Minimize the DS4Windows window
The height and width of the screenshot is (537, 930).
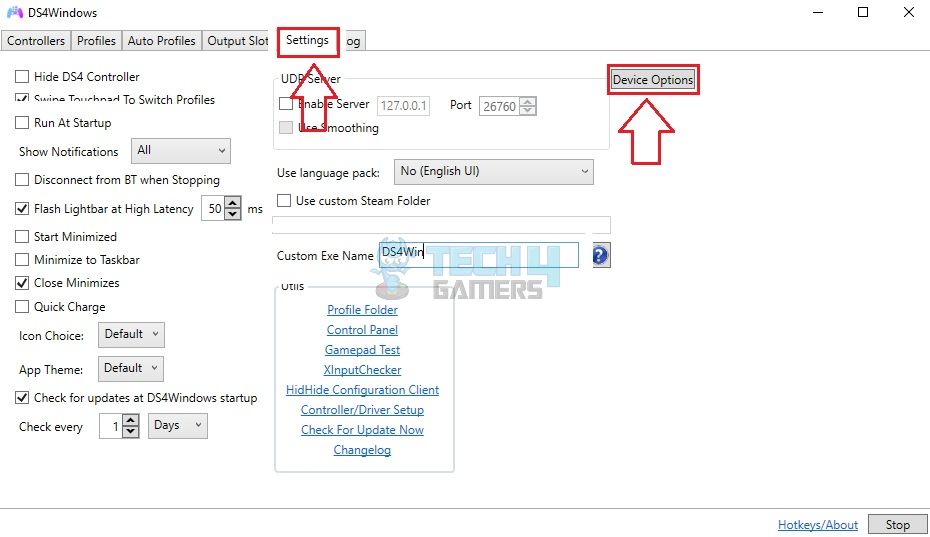point(818,12)
